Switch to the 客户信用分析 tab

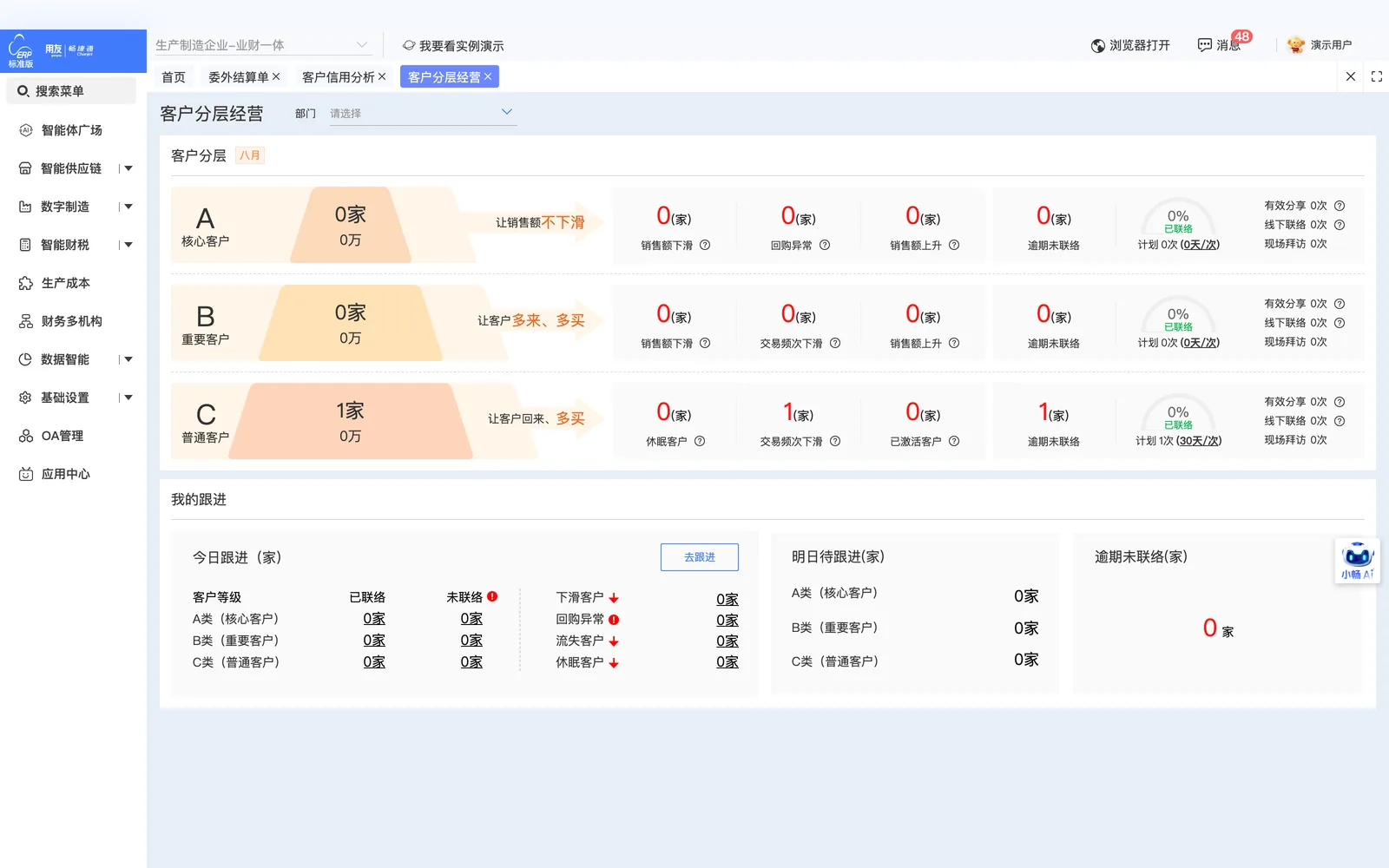pyautogui.click(x=338, y=77)
